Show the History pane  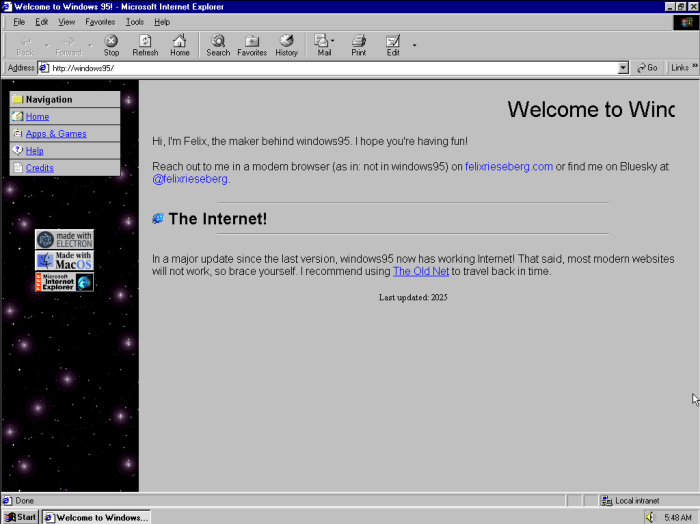(286, 46)
